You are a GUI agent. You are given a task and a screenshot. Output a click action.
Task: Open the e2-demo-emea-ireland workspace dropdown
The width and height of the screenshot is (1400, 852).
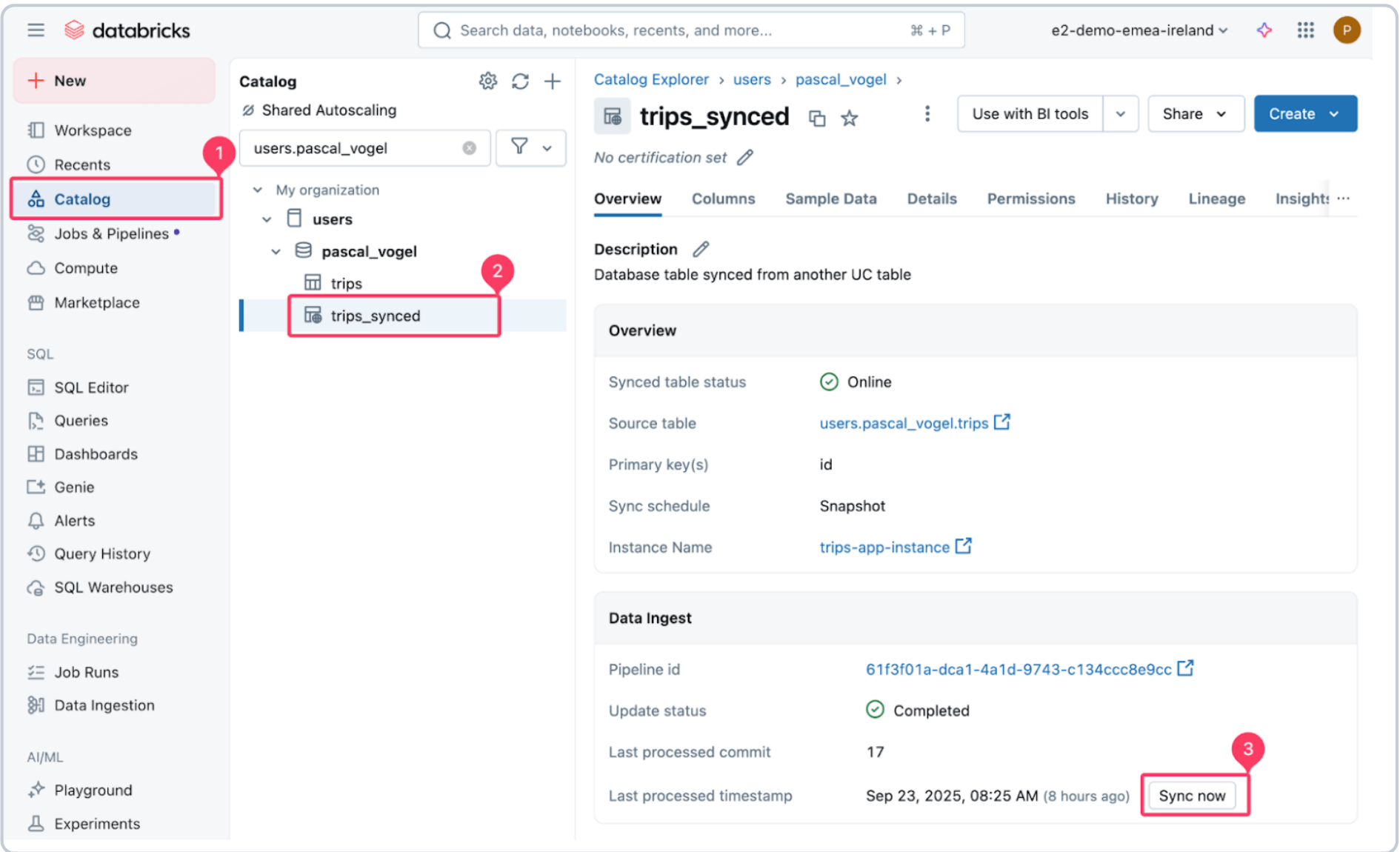tap(1139, 30)
